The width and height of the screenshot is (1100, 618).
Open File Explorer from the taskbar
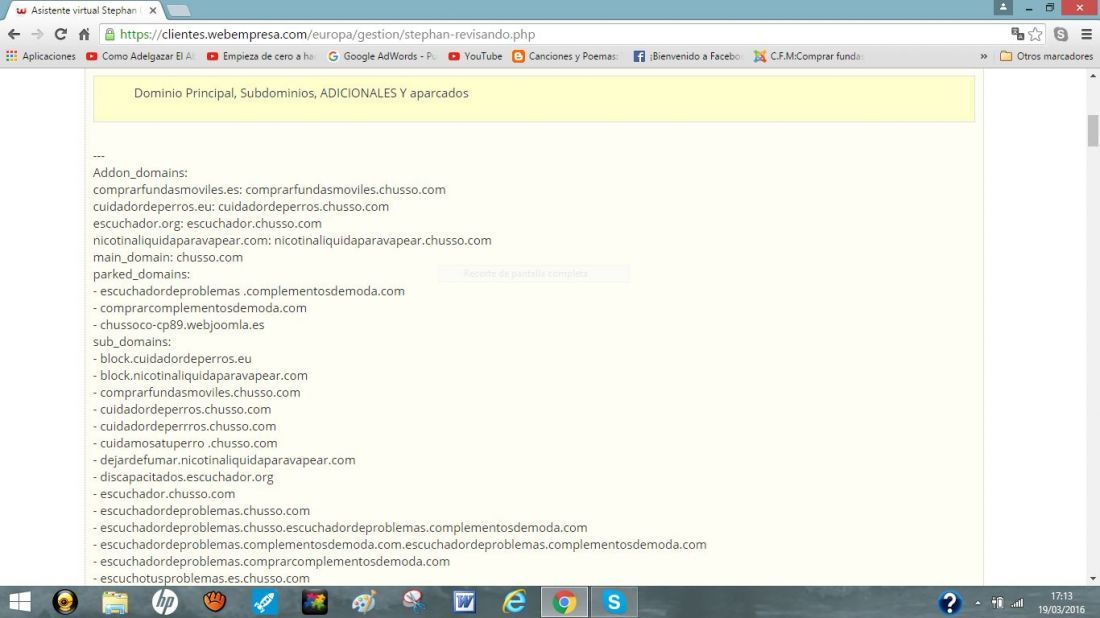point(115,602)
